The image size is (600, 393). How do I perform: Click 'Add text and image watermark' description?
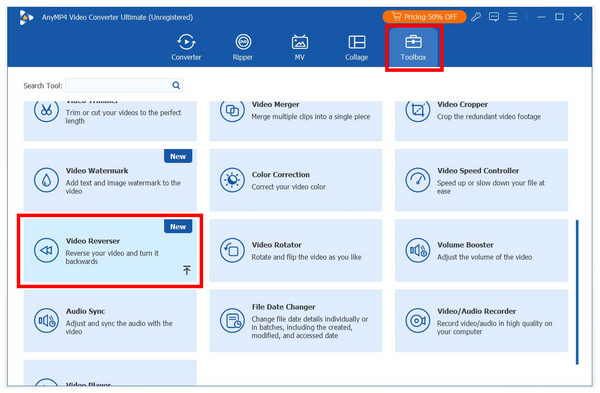click(x=123, y=187)
